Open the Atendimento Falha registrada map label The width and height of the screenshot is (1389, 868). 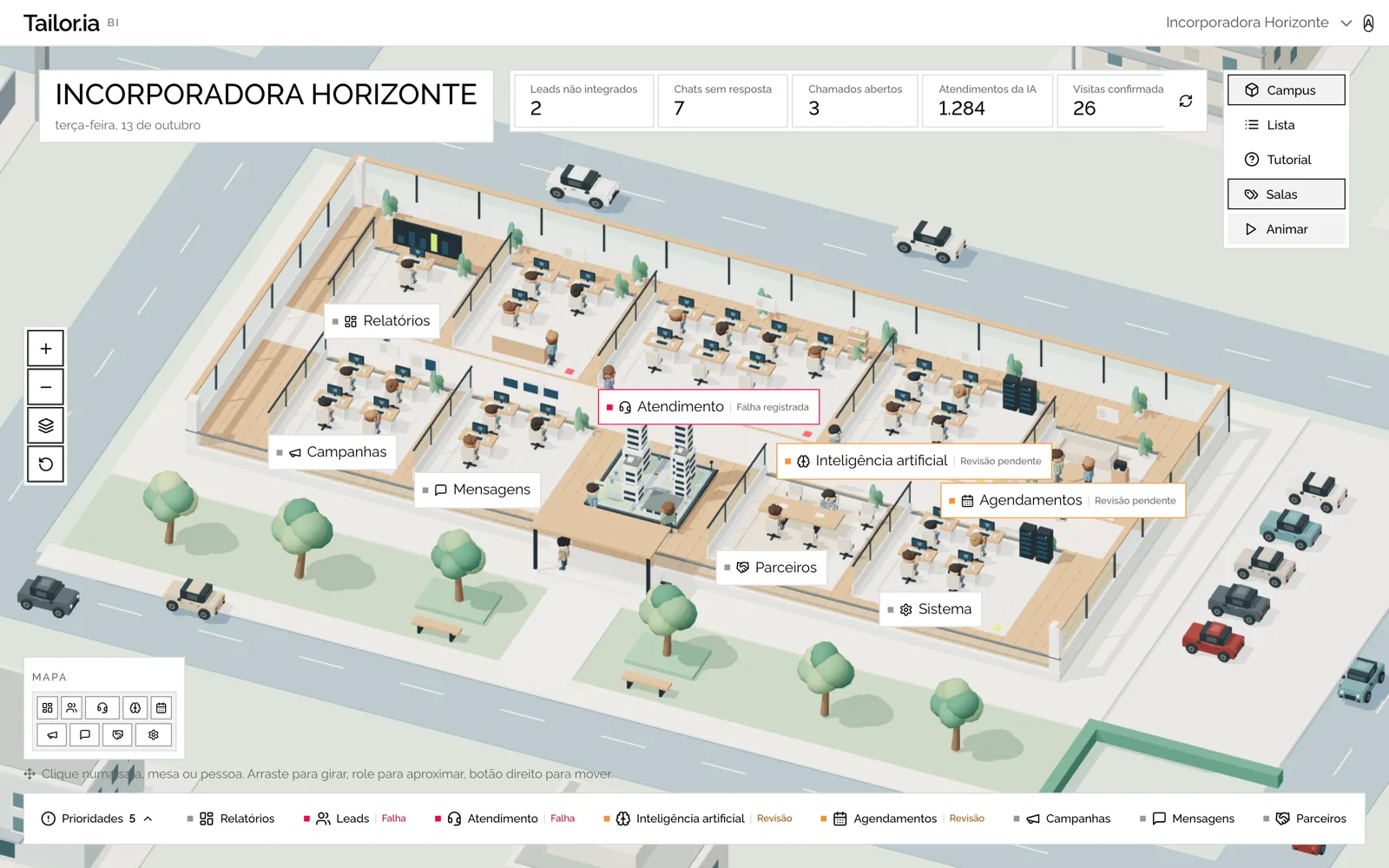708,407
